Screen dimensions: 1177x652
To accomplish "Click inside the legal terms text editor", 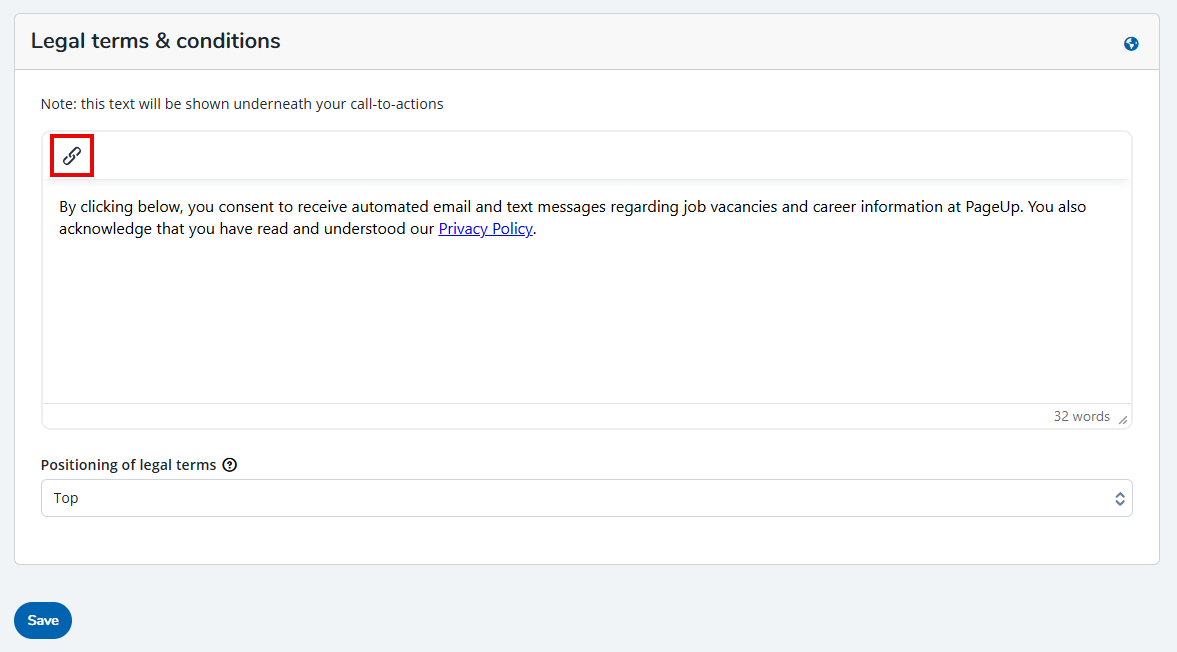I will (x=586, y=293).
